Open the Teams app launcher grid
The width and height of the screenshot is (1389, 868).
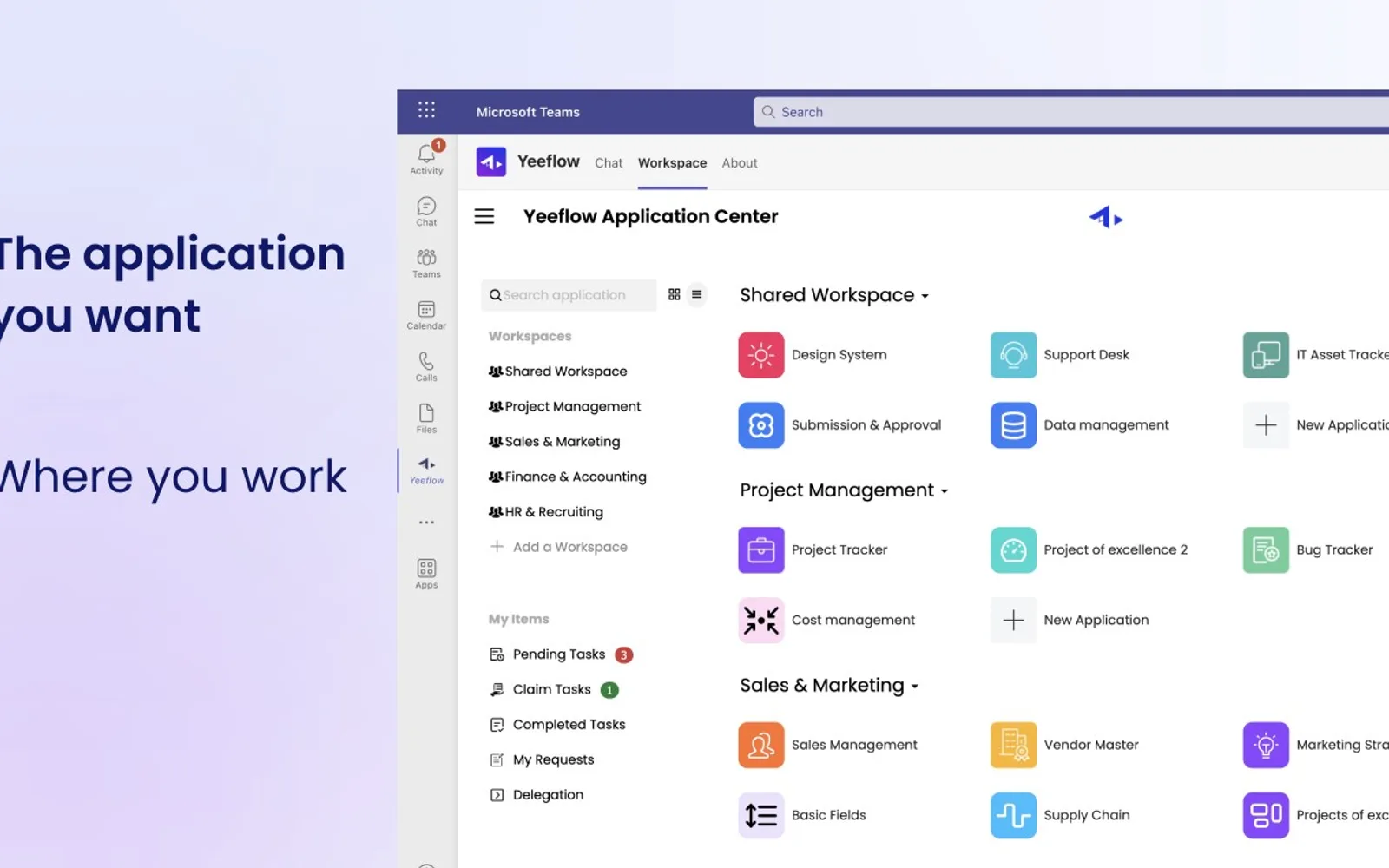(426, 110)
